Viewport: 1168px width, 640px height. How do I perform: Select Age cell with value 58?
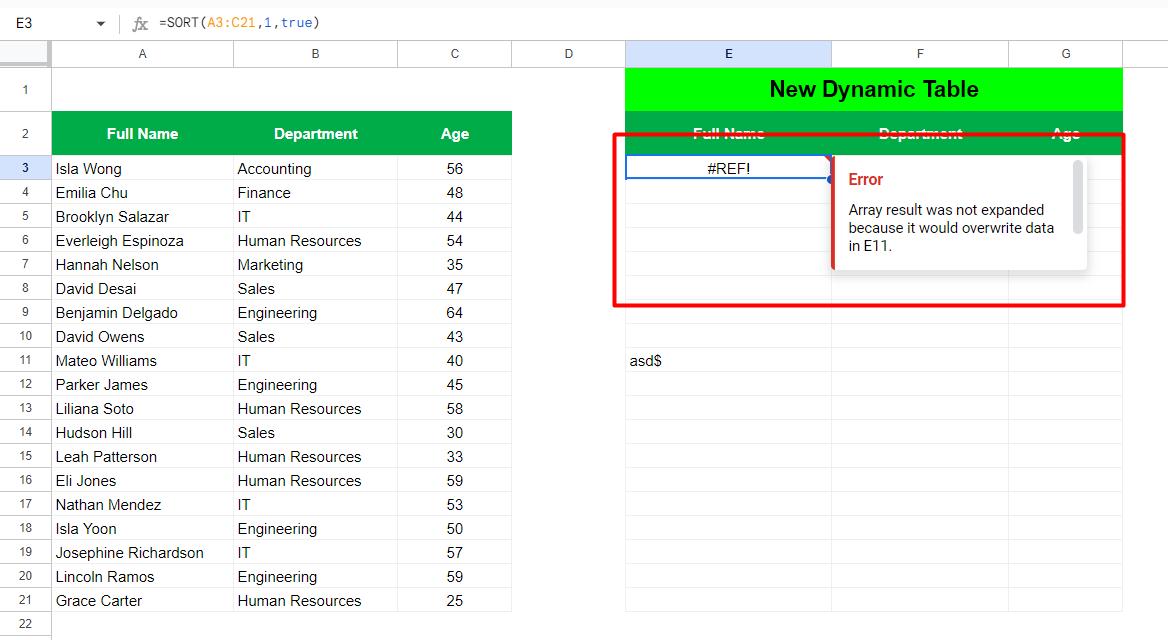pos(454,408)
